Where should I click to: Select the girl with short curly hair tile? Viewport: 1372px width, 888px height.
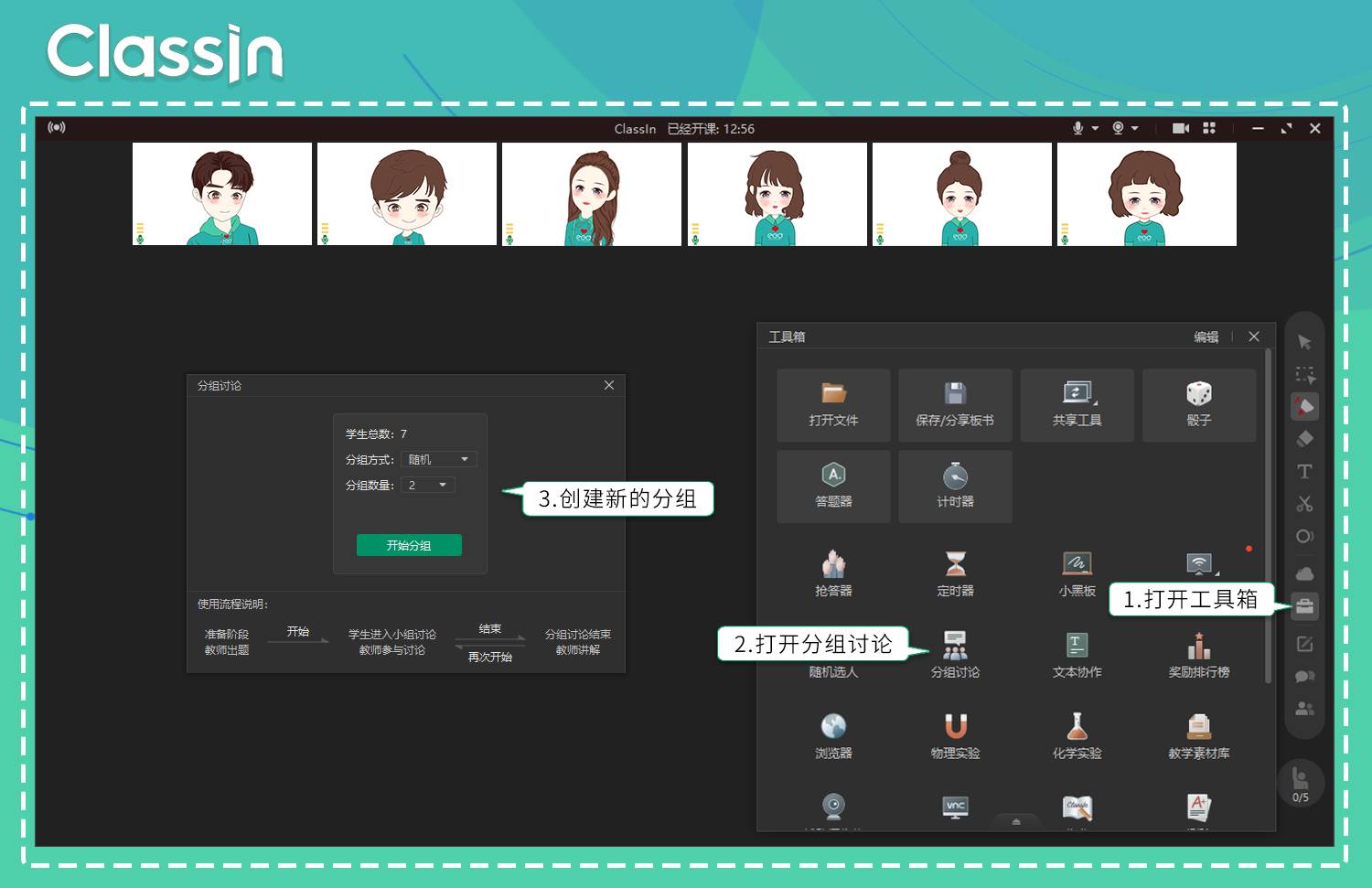click(1146, 194)
